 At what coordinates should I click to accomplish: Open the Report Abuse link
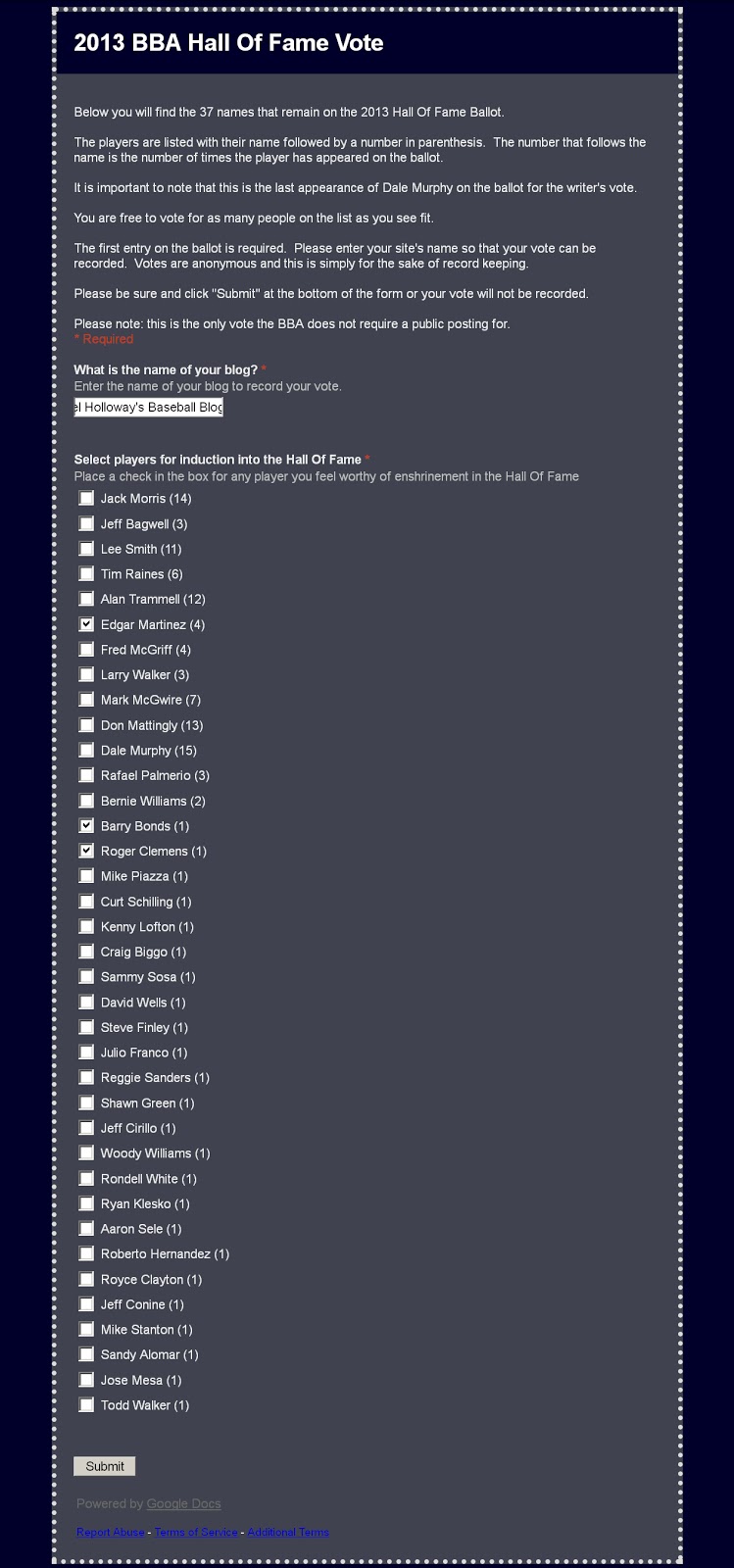[110, 1532]
